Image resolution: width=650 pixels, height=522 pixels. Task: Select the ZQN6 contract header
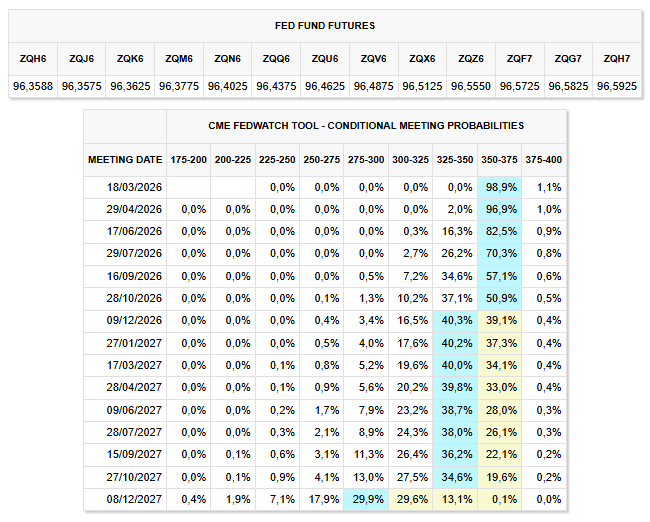pyautogui.click(x=228, y=59)
